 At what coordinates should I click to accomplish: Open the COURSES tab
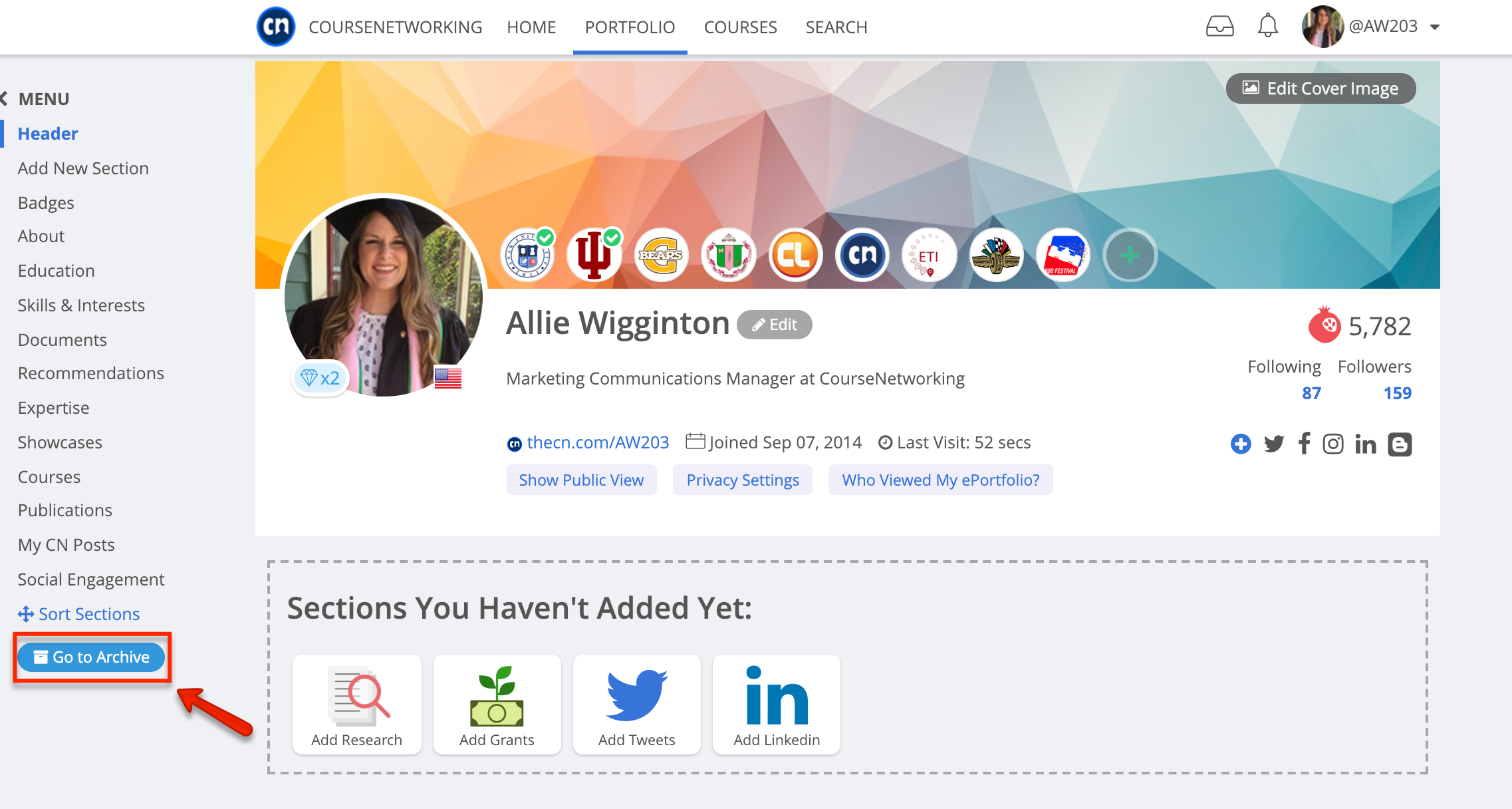[740, 27]
